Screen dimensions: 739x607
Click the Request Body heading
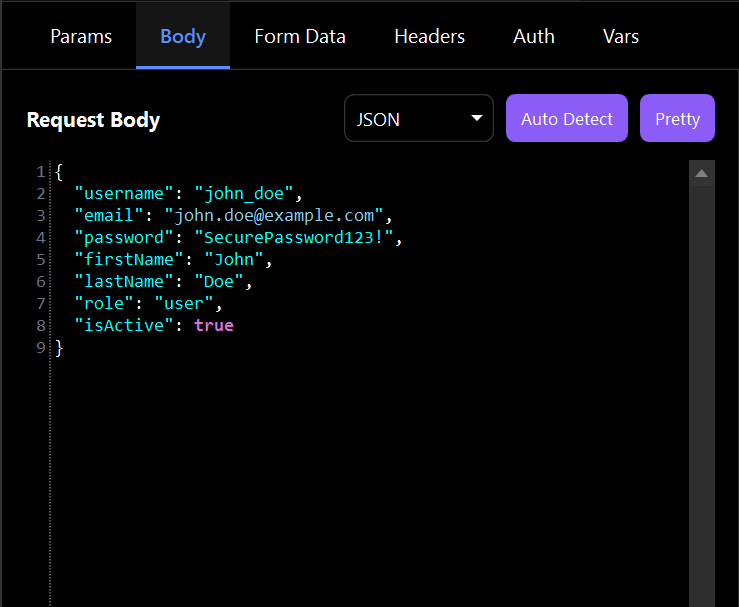point(93,120)
